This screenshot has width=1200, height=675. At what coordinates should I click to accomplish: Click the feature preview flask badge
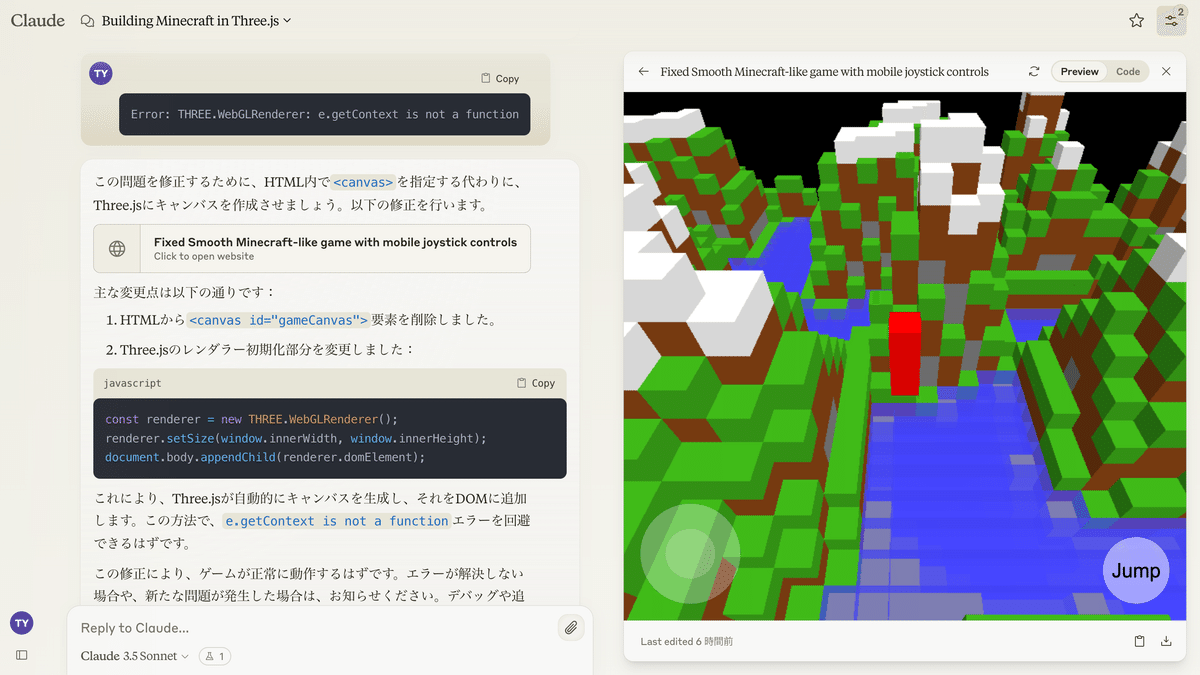click(x=215, y=656)
